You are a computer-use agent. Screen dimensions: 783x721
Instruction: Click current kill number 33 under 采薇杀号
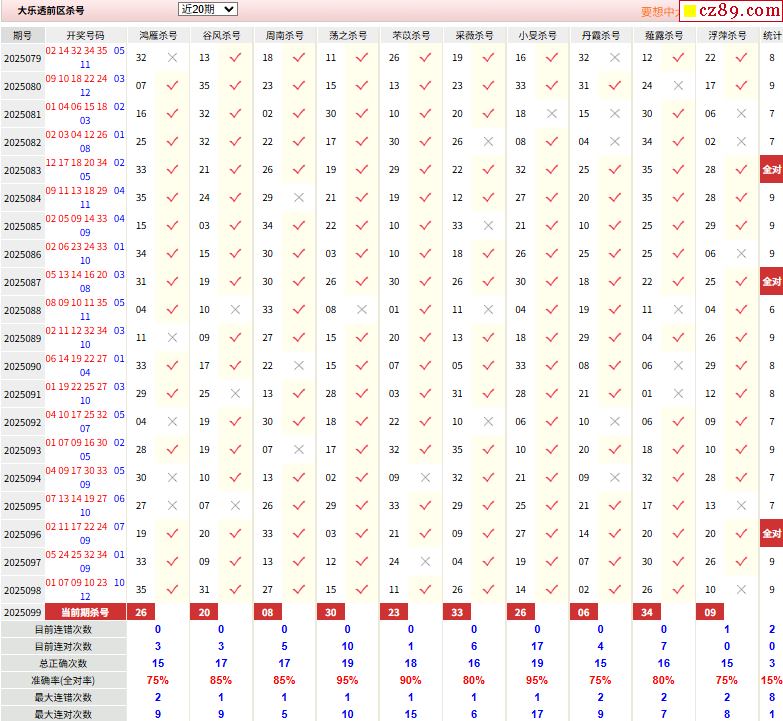click(457, 612)
